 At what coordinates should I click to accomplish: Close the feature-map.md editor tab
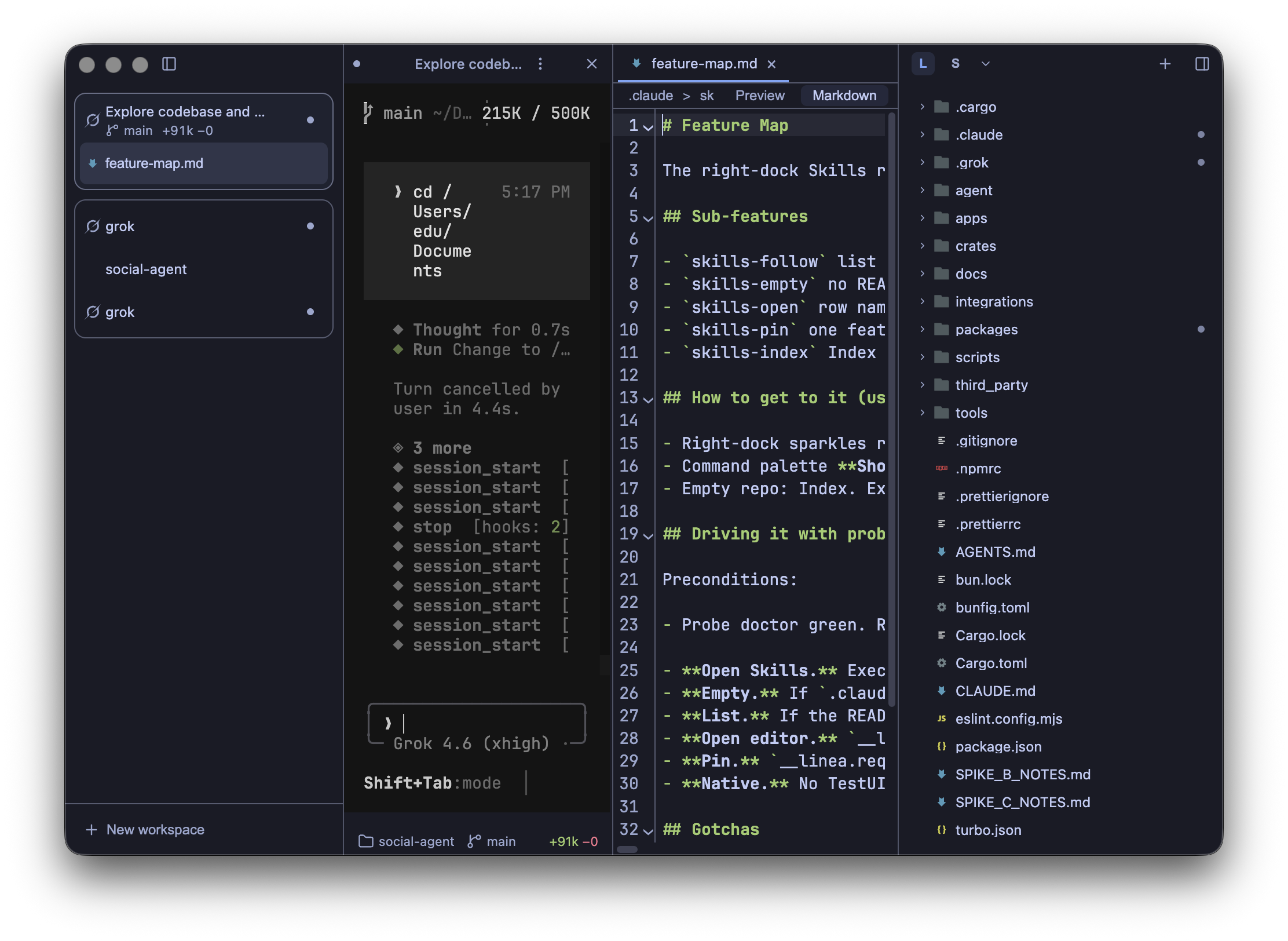pos(771,64)
